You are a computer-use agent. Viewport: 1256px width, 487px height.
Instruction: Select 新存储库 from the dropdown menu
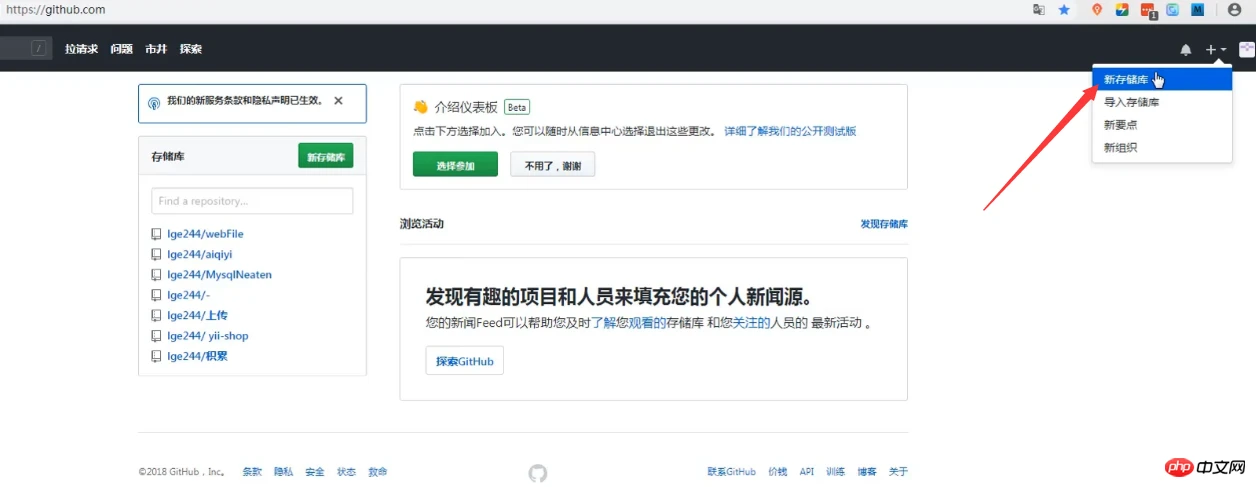click(x=1125, y=79)
